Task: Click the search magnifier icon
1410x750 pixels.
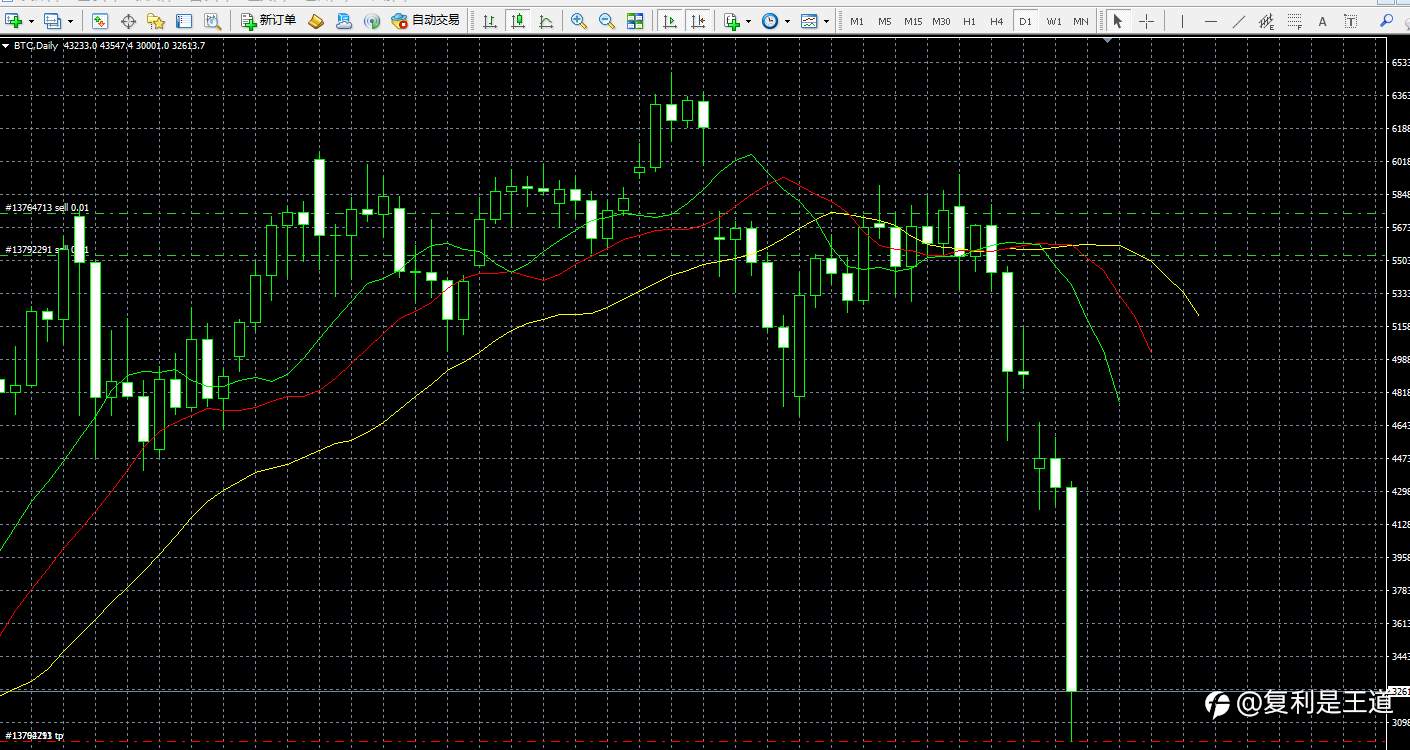Action: 1386,21
